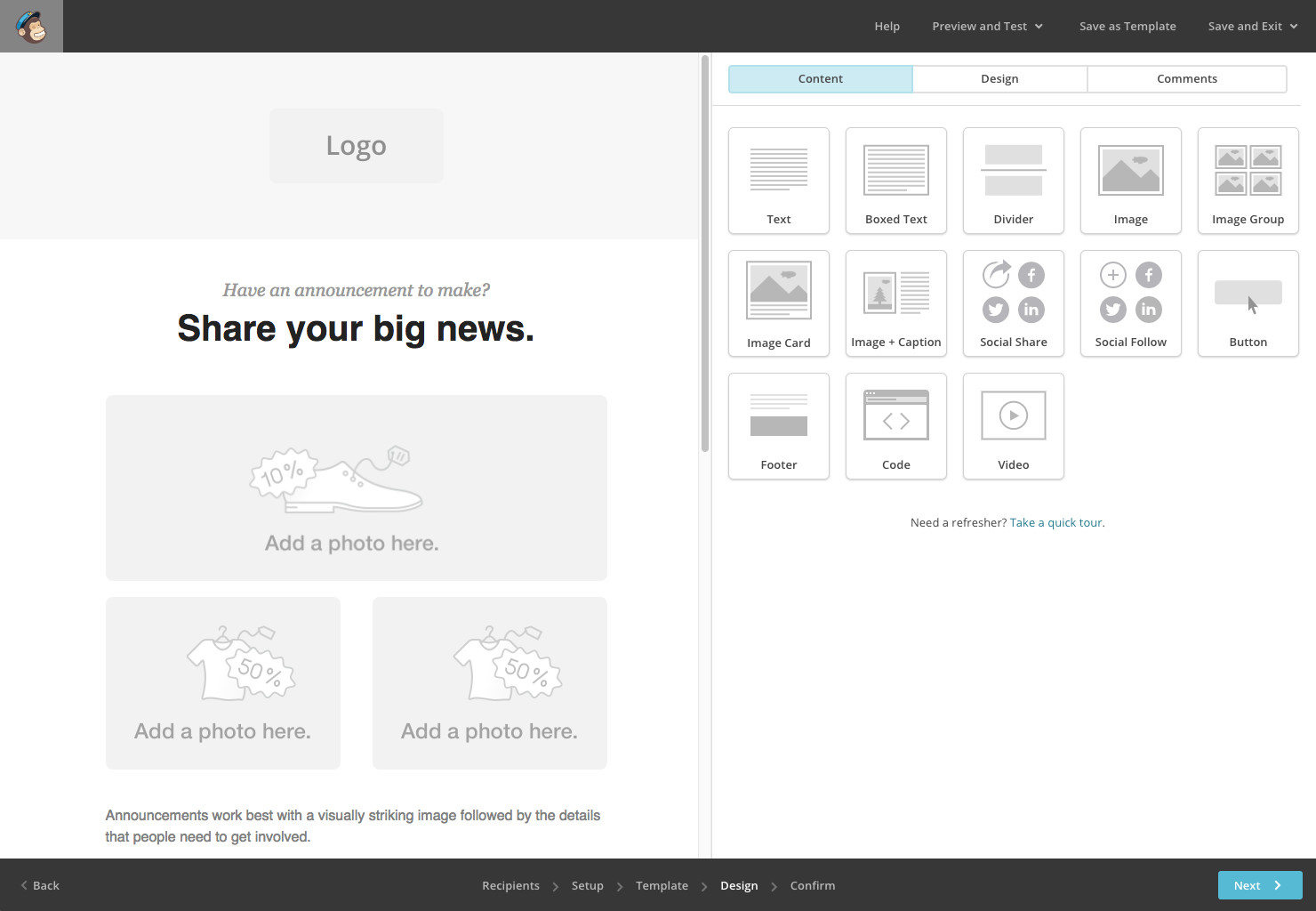Click the Logo placeholder in email
Viewport: 1316px width, 911px height.
tap(356, 146)
